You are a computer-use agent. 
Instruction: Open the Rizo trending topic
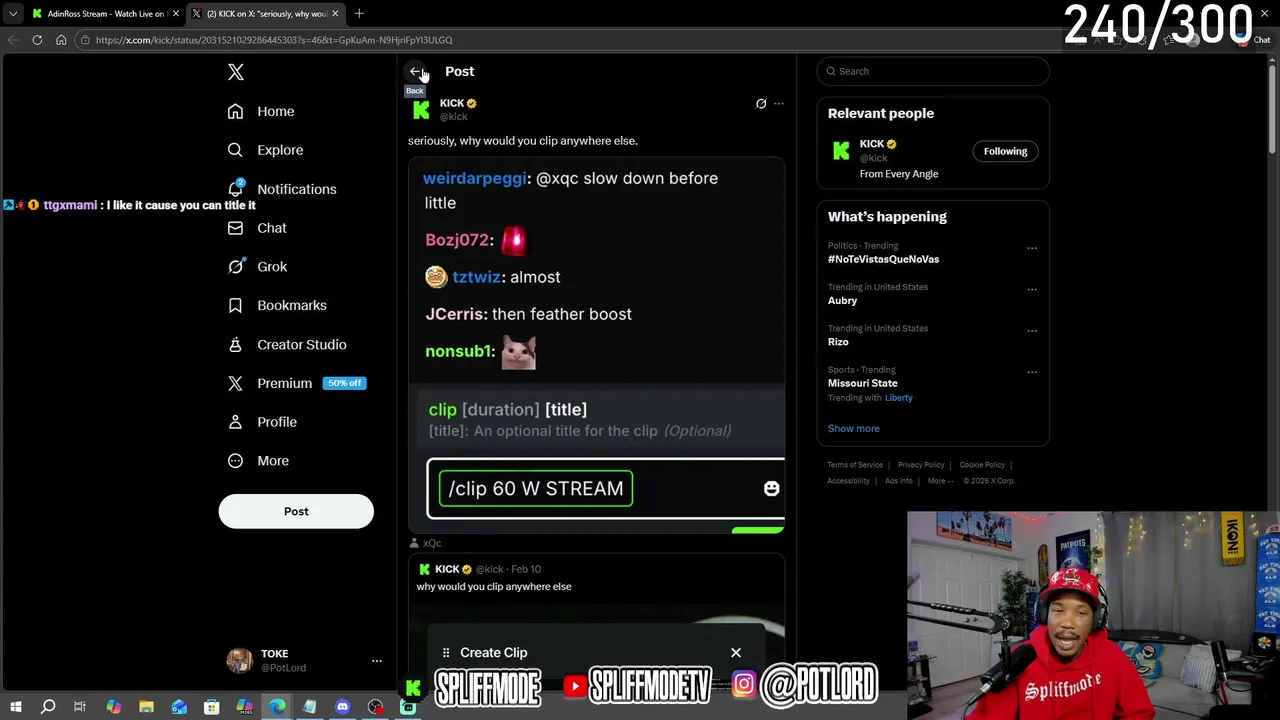click(x=838, y=342)
